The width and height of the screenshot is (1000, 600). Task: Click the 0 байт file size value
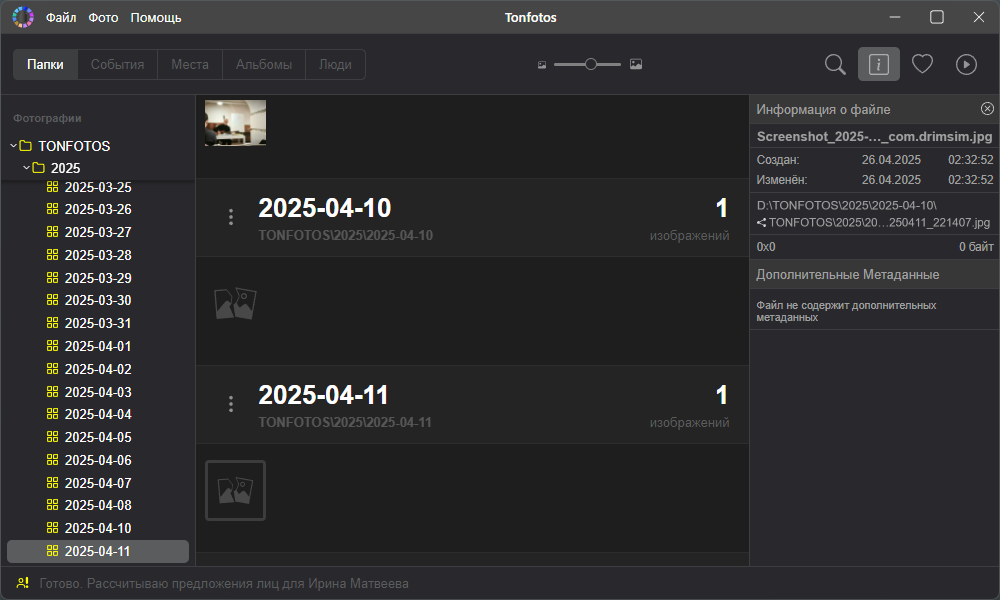[976, 247]
